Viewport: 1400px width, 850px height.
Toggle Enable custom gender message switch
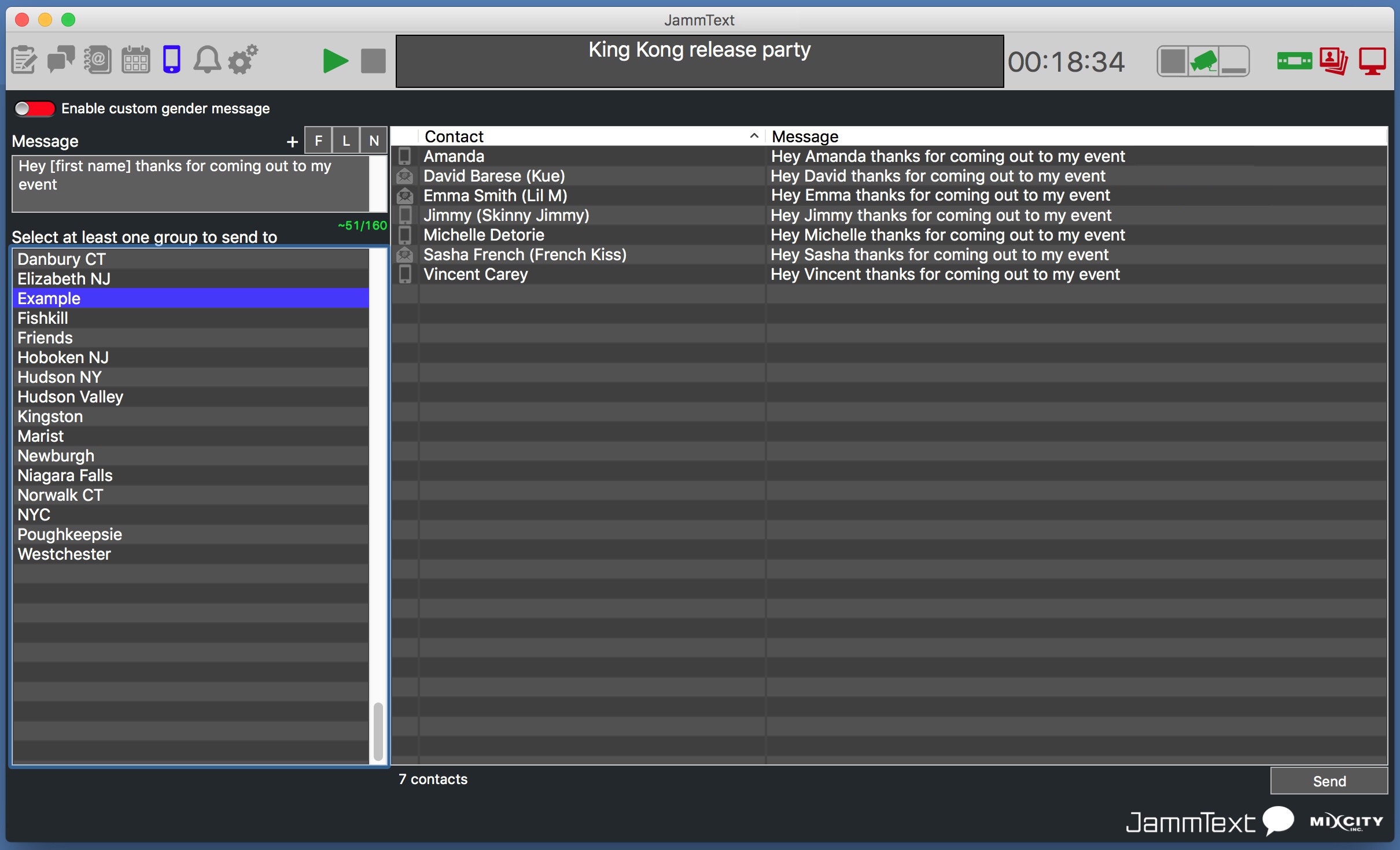[35, 109]
